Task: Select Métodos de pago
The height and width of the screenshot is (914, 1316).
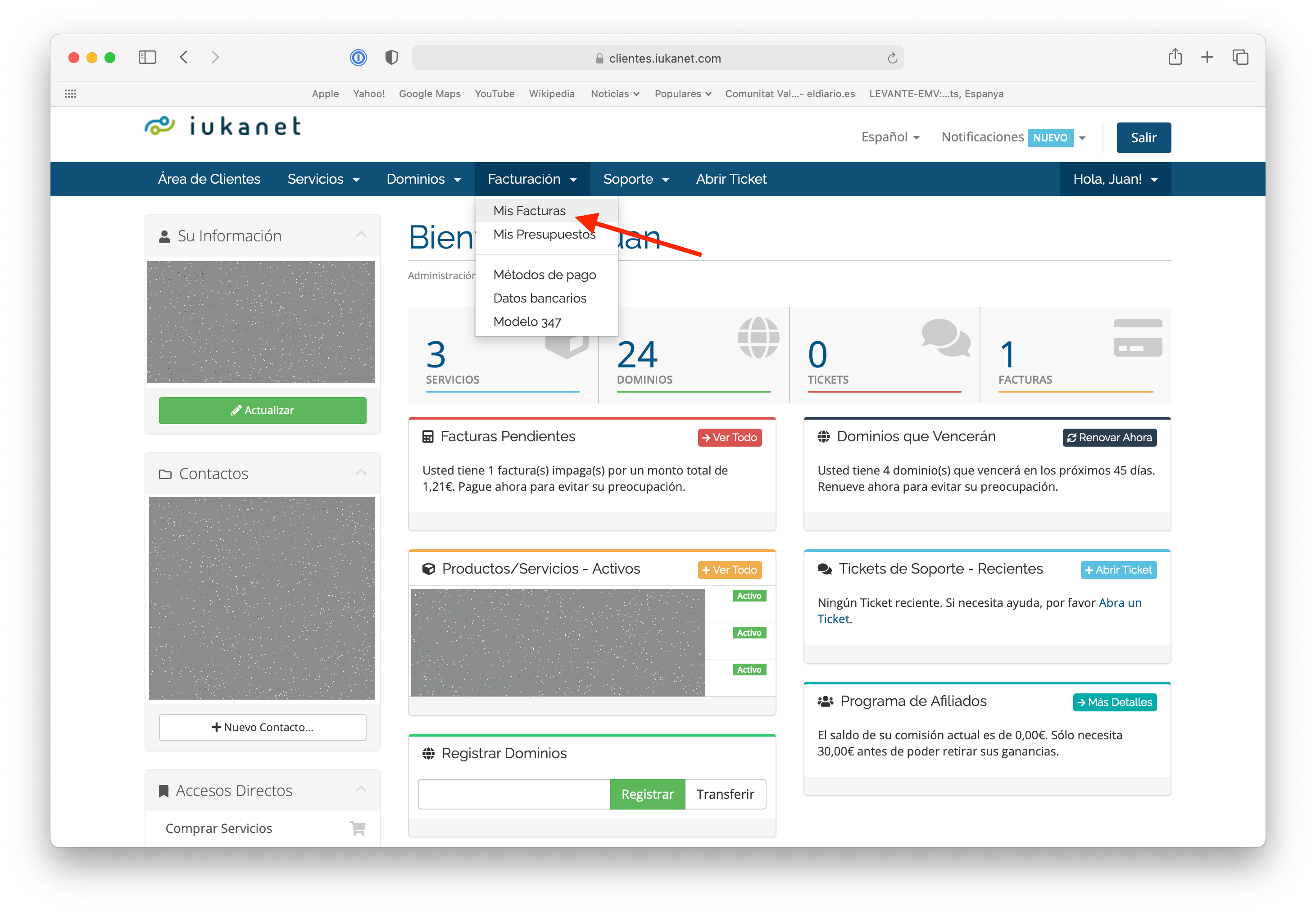Action: pyautogui.click(x=546, y=275)
